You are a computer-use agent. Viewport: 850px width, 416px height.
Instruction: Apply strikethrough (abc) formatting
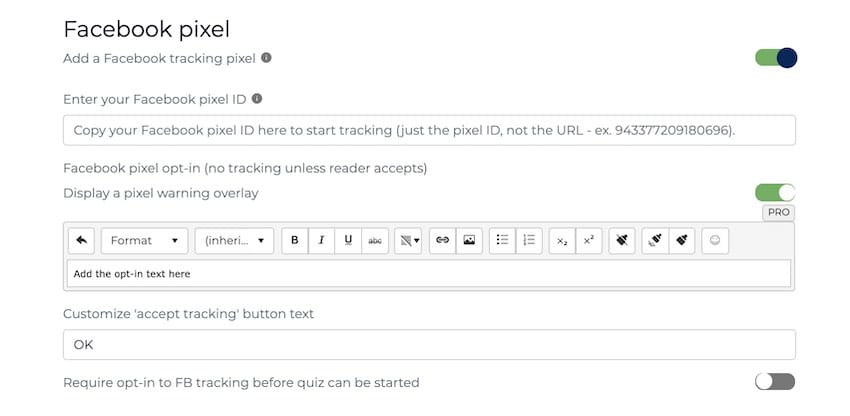375,240
